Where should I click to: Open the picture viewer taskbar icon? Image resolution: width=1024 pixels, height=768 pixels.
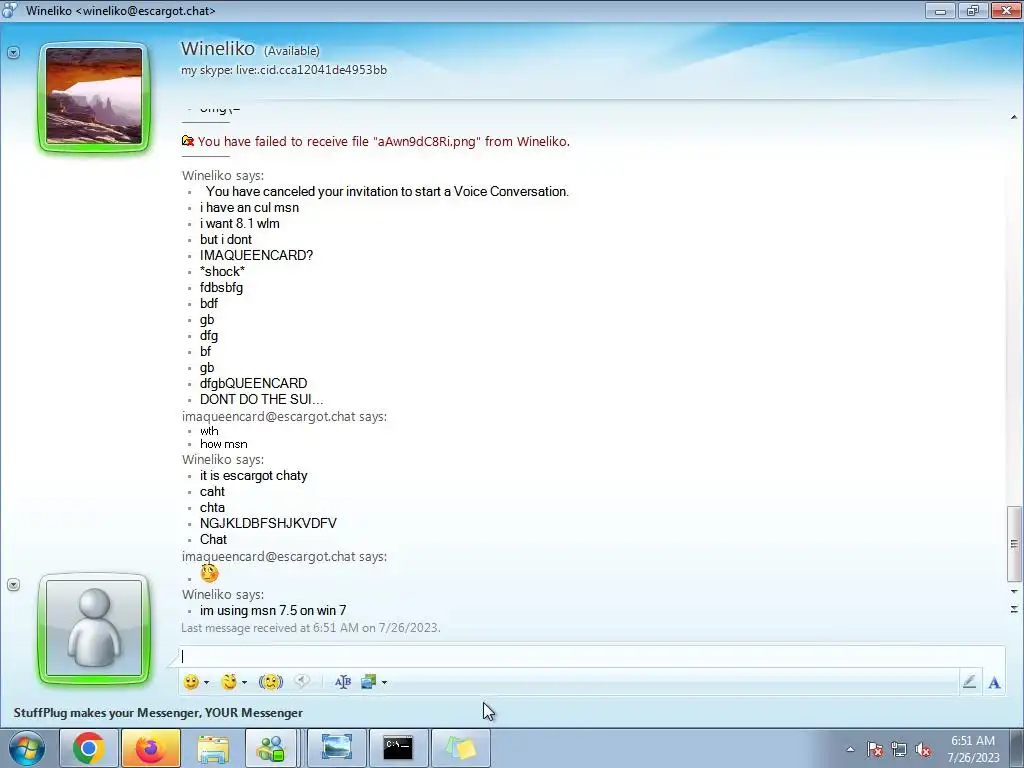pyautogui.click(x=336, y=748)
